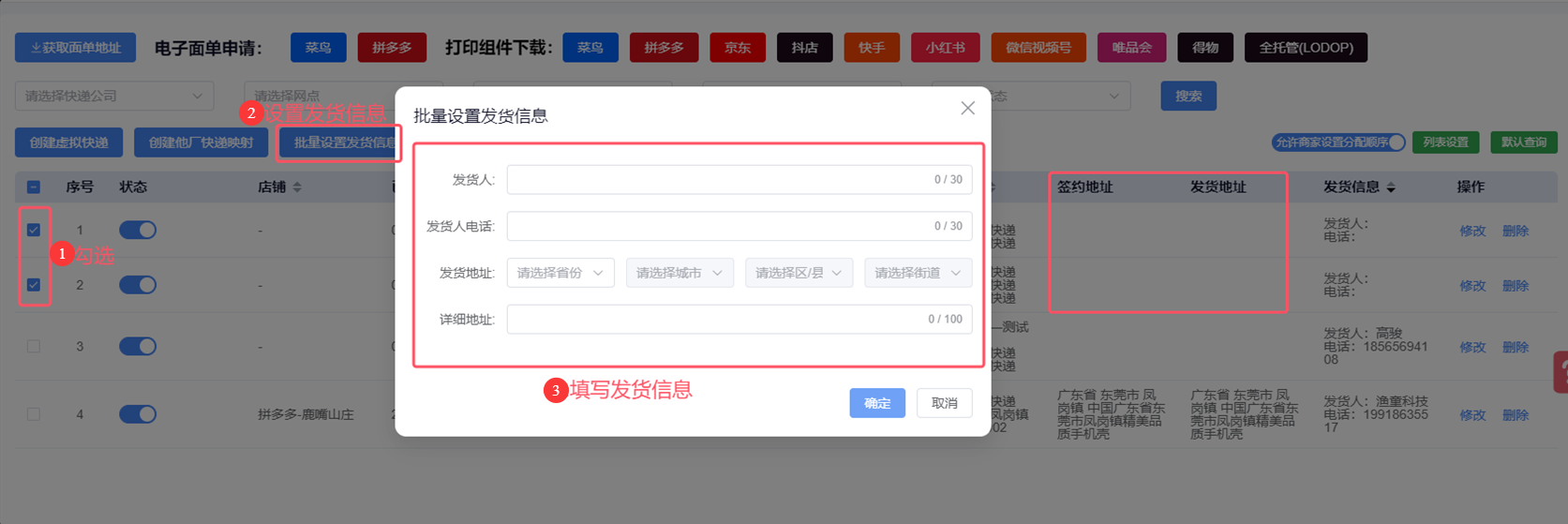Check the row 4 checkbox
The image size is (1568, 524).
coord(34,414)
